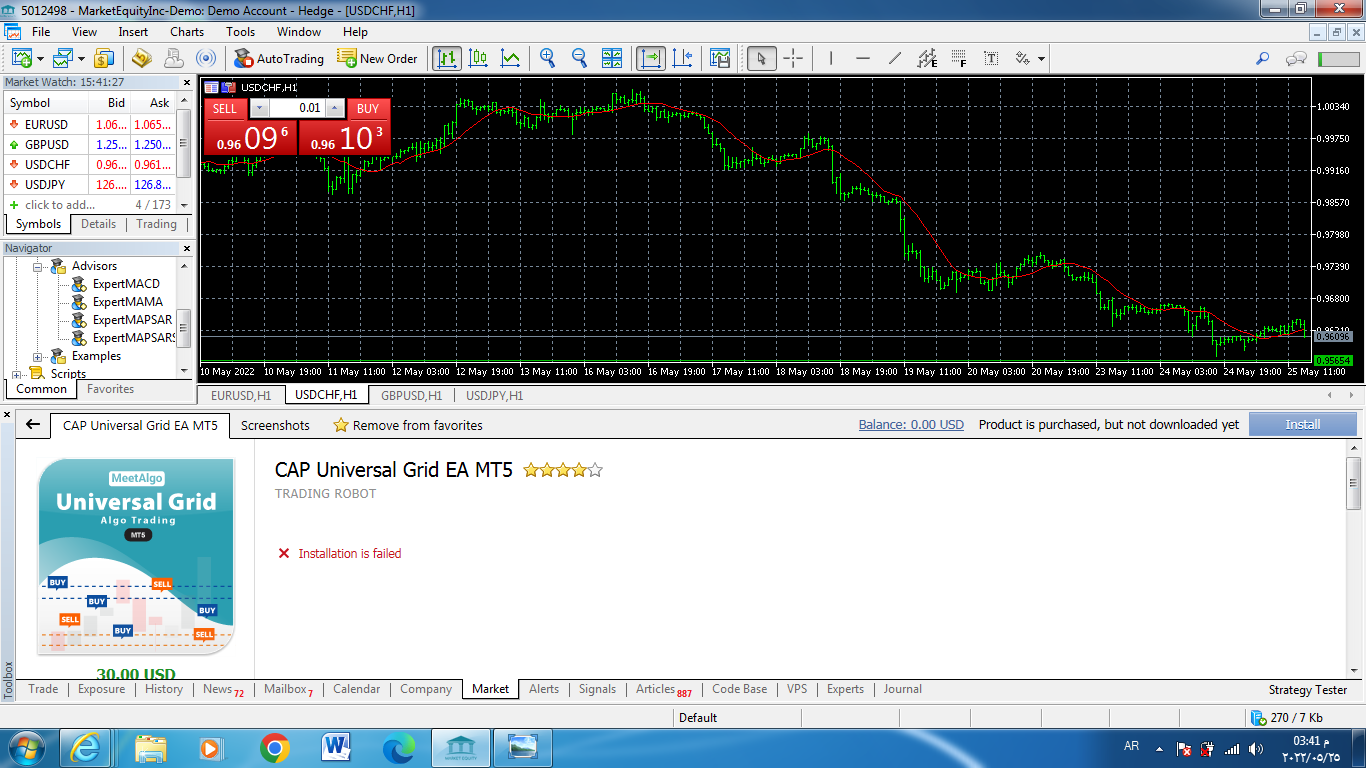Open the chart templates icon
Screen dimensions: 1366x768
tap(720, 58)
